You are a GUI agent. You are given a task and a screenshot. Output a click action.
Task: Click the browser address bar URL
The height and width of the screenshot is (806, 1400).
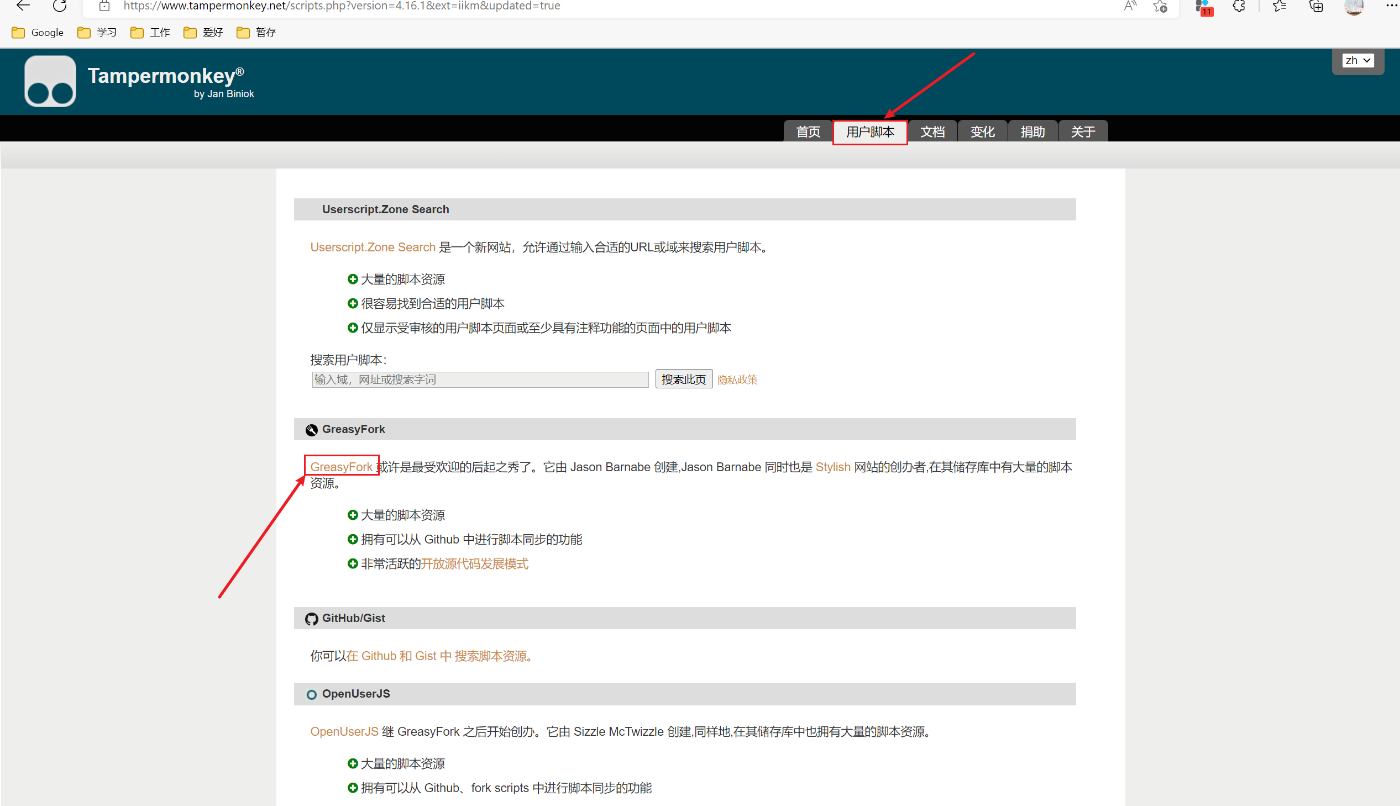click(342, 6)
